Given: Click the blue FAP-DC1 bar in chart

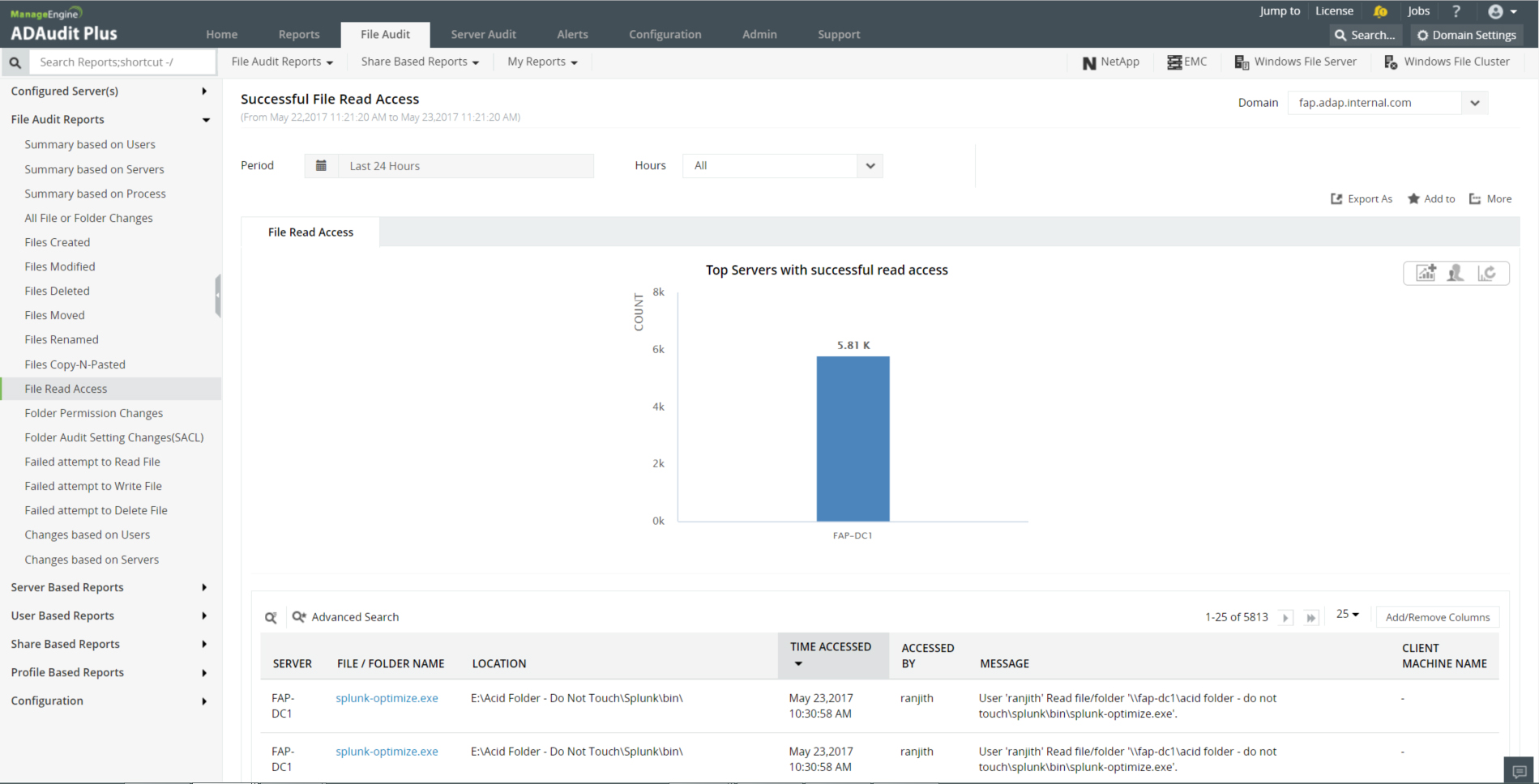Looking at the screenshot, I should click(853, 438).
